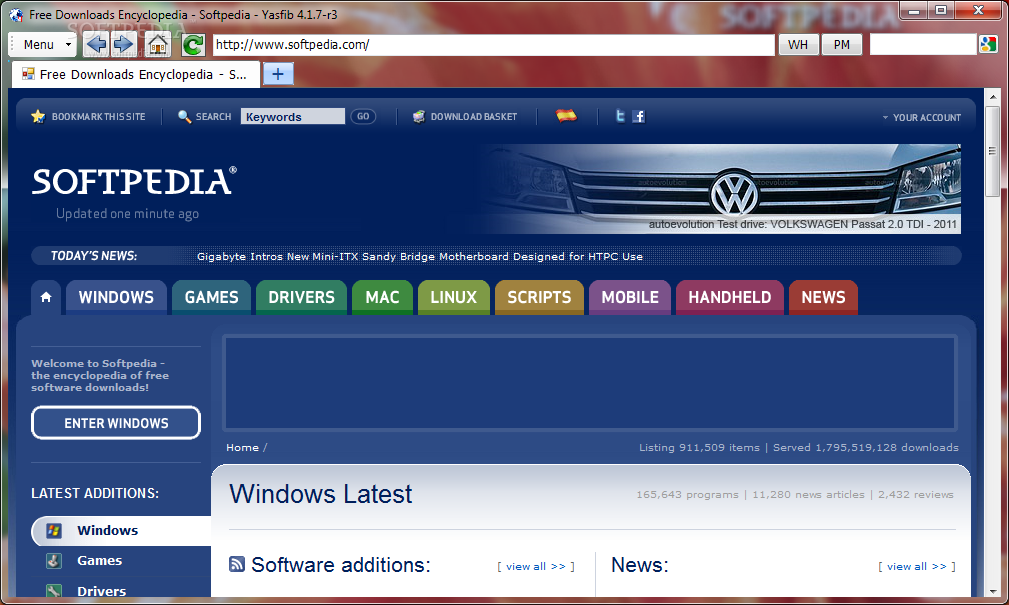1009x605 pixels.
Task: Open Softpedia Twitter icon
Action: point(620,116)
